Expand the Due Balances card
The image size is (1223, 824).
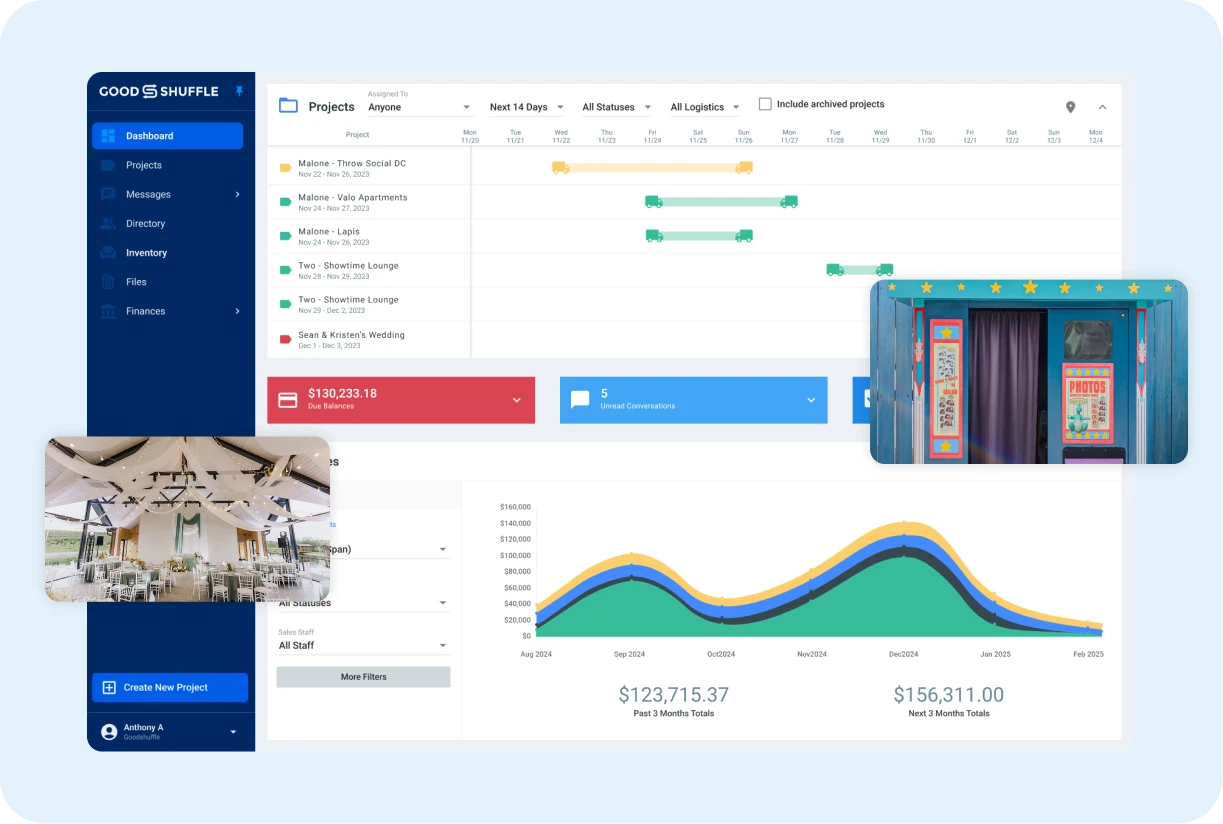(x=517, y=400)
